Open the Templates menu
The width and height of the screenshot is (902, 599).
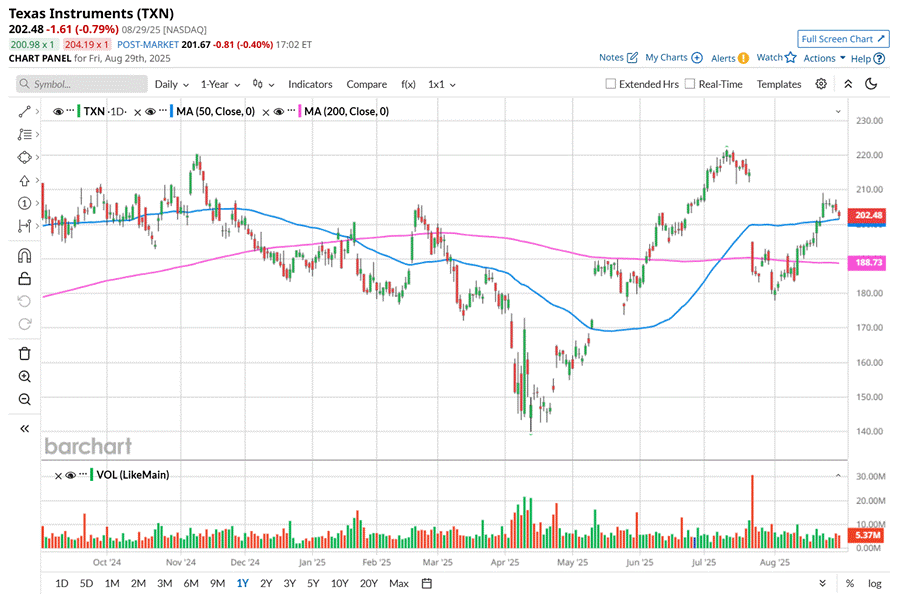779,84
